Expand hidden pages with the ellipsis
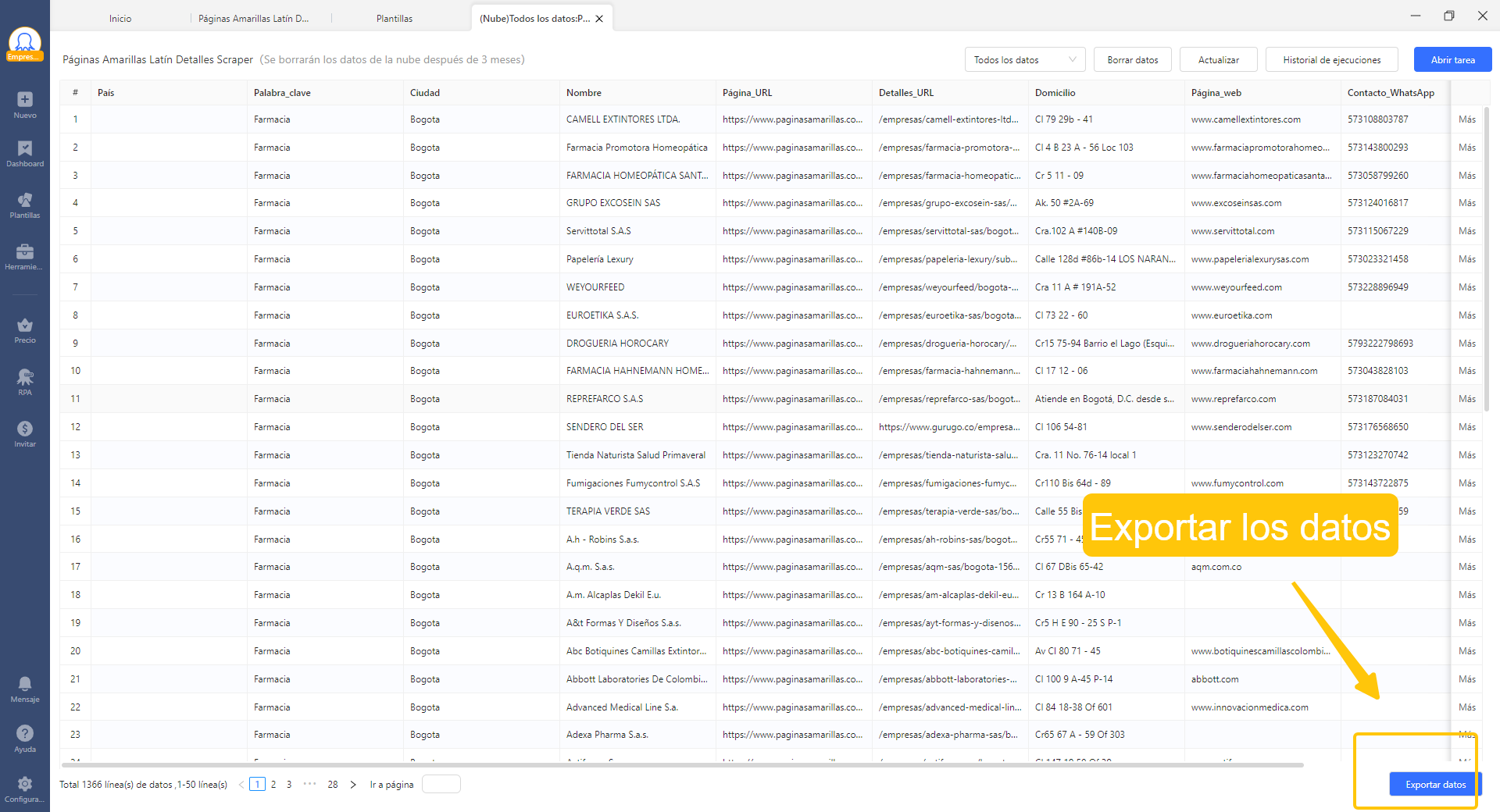1500x812 pixels. click(310, 784)
